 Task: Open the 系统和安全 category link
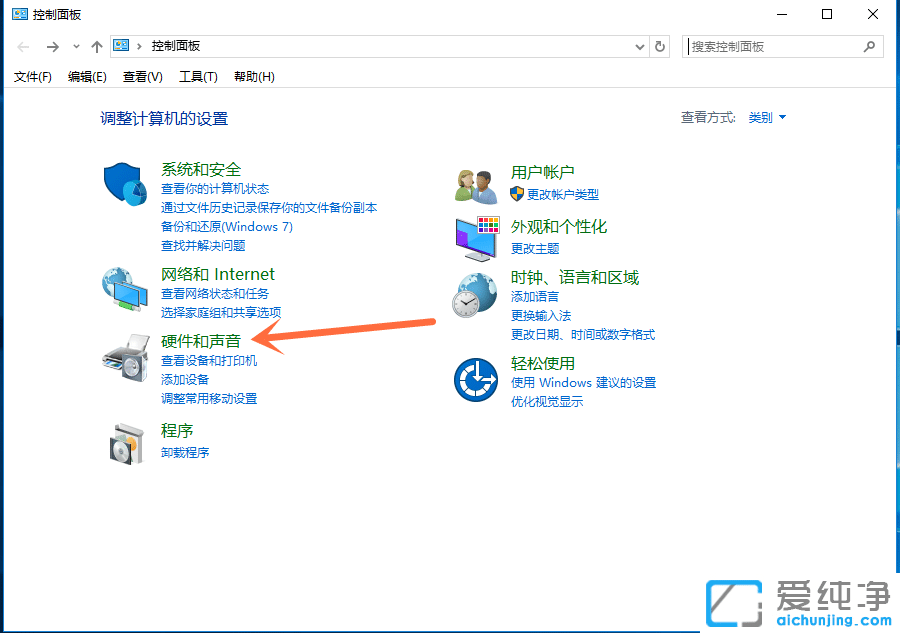pos(201,169)
